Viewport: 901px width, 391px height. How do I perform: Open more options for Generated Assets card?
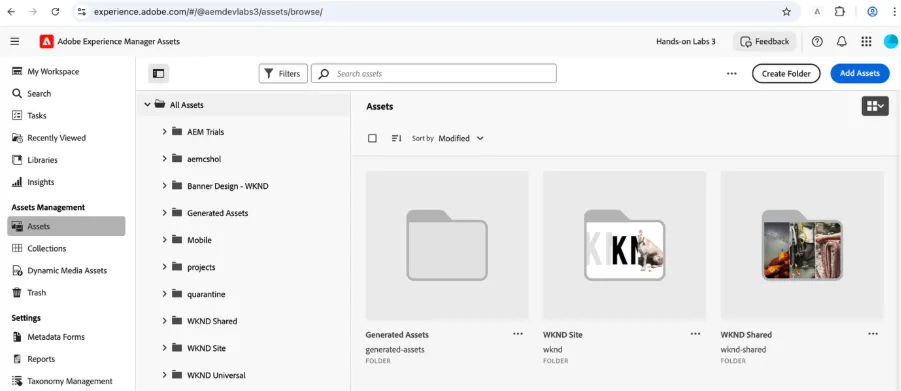(518, 334)
